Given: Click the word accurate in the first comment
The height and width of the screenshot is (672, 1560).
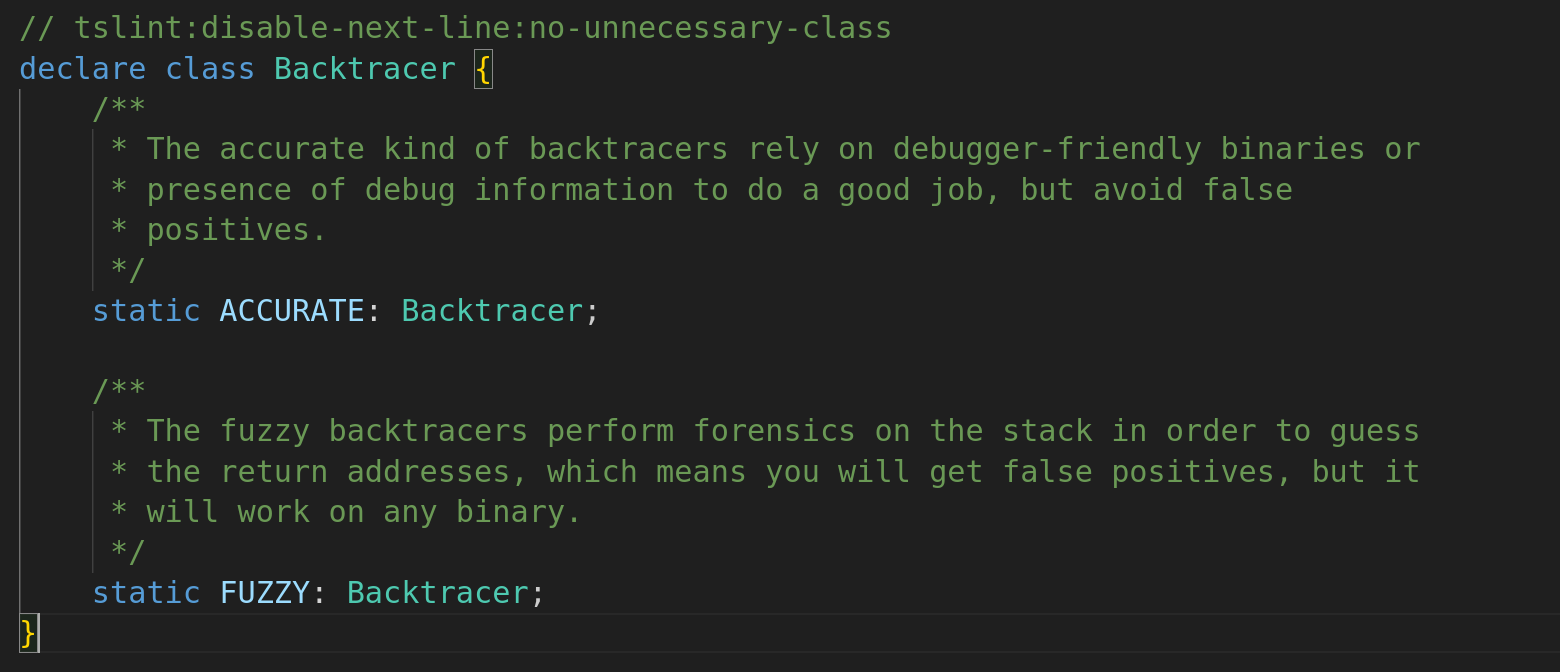Looking at the screenshot, I should click(x=292, y=149).
